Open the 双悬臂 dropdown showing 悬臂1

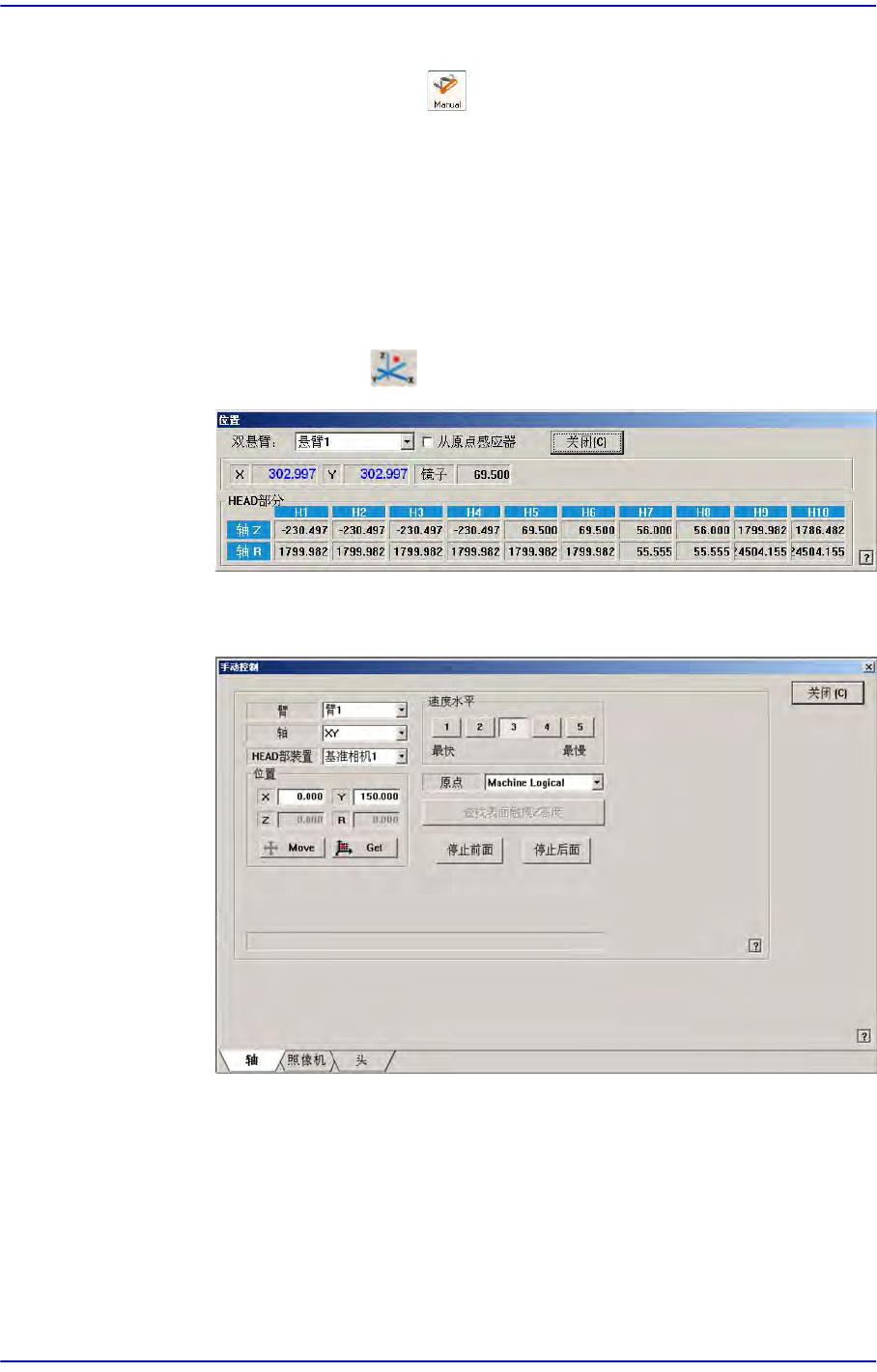coord(354,442)
